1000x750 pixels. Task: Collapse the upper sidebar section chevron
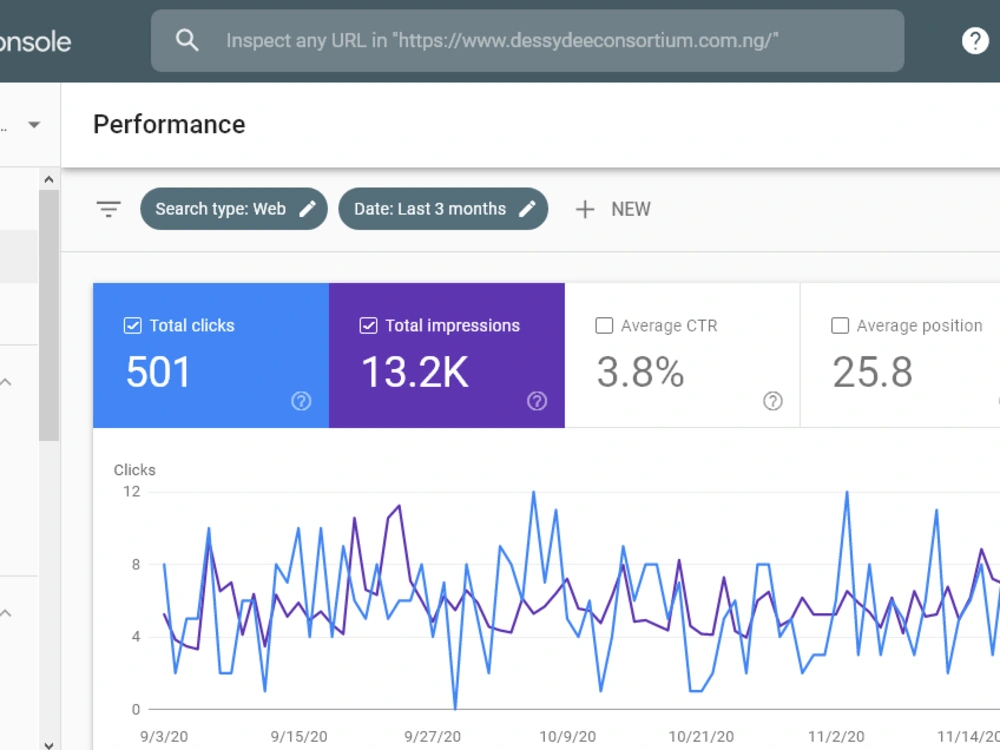[x=6, y=383]
